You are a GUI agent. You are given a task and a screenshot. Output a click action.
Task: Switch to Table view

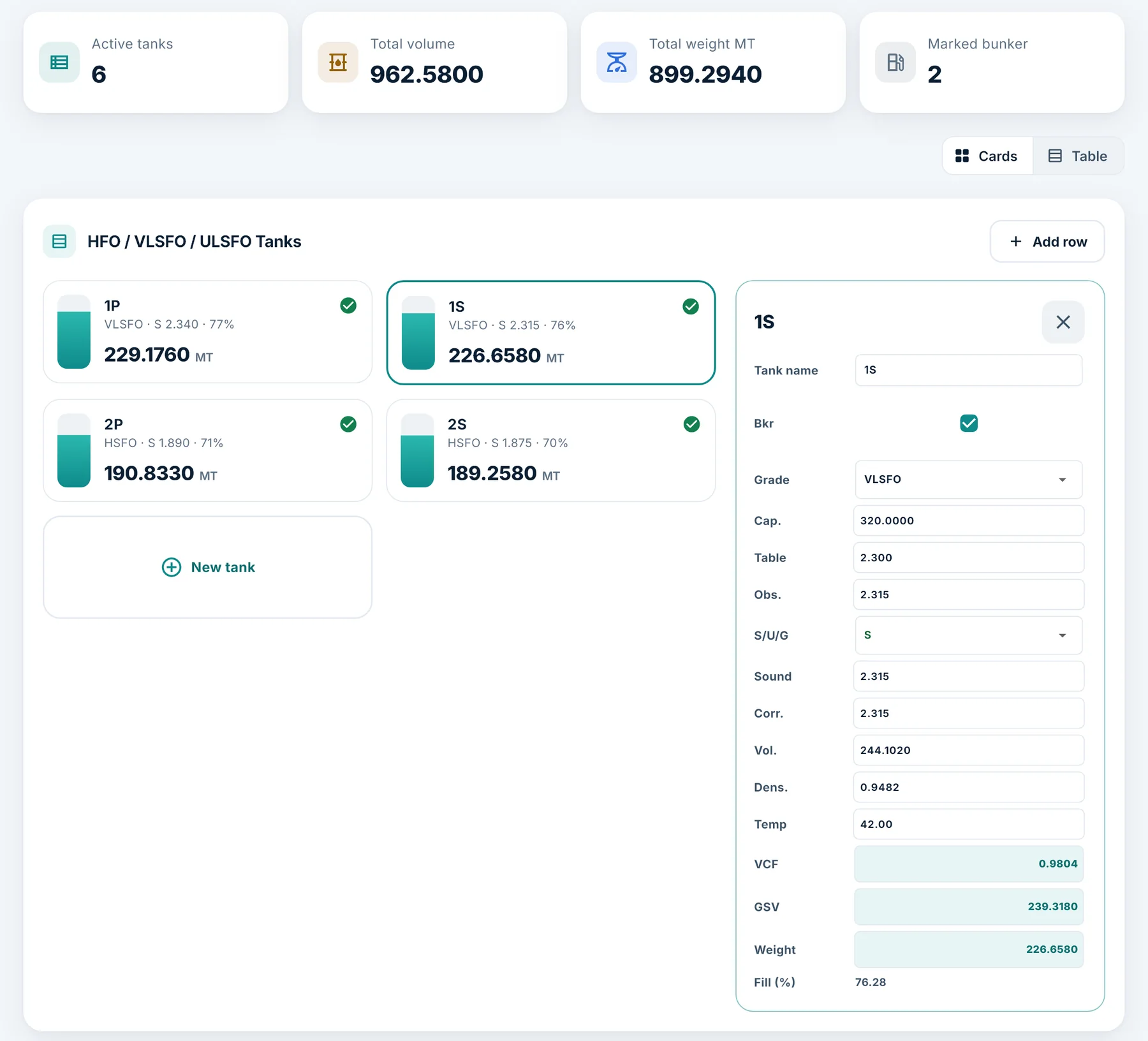pos(1078,156)
